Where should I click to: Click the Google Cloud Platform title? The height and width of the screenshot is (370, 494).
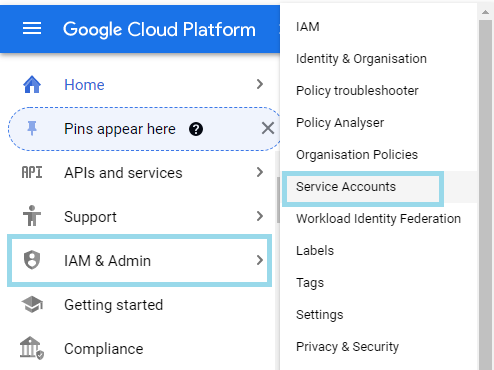coord(159,29)
